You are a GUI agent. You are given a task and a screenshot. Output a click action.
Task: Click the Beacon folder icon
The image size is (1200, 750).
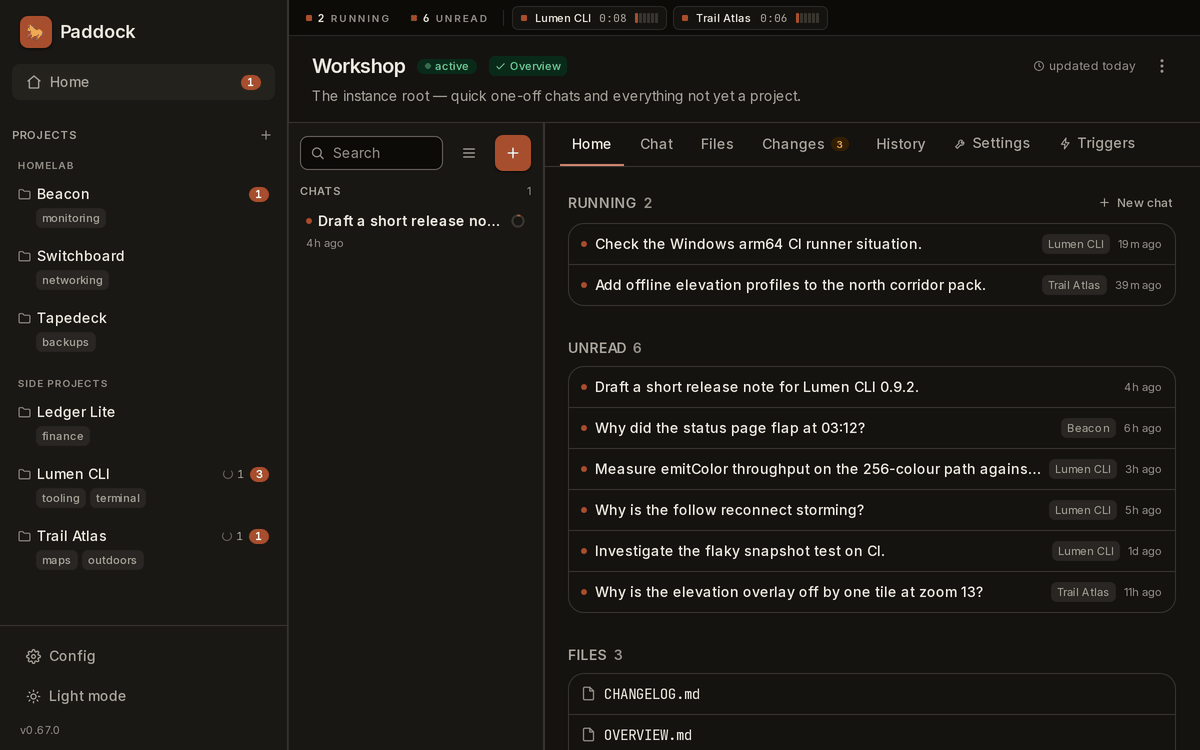25,194
